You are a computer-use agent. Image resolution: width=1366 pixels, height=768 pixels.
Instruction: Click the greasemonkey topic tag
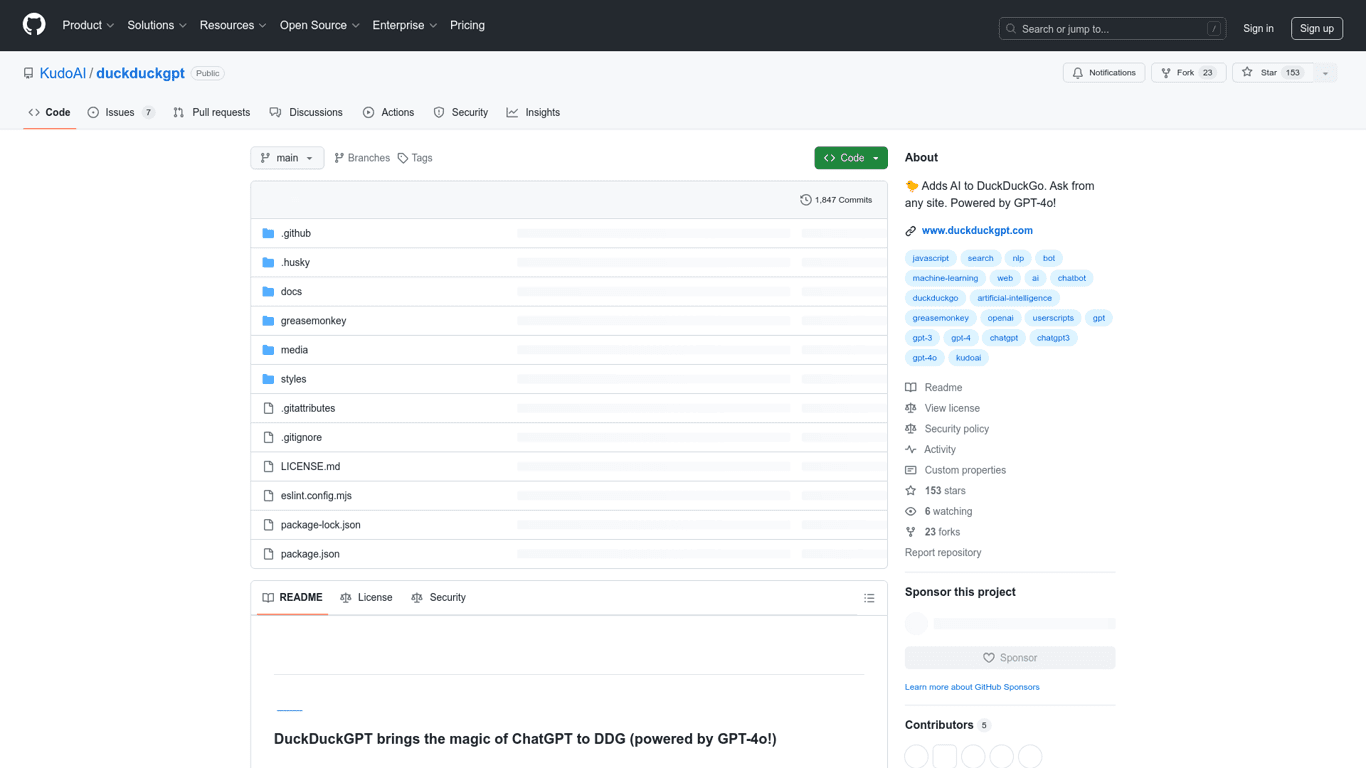point(940,318)
